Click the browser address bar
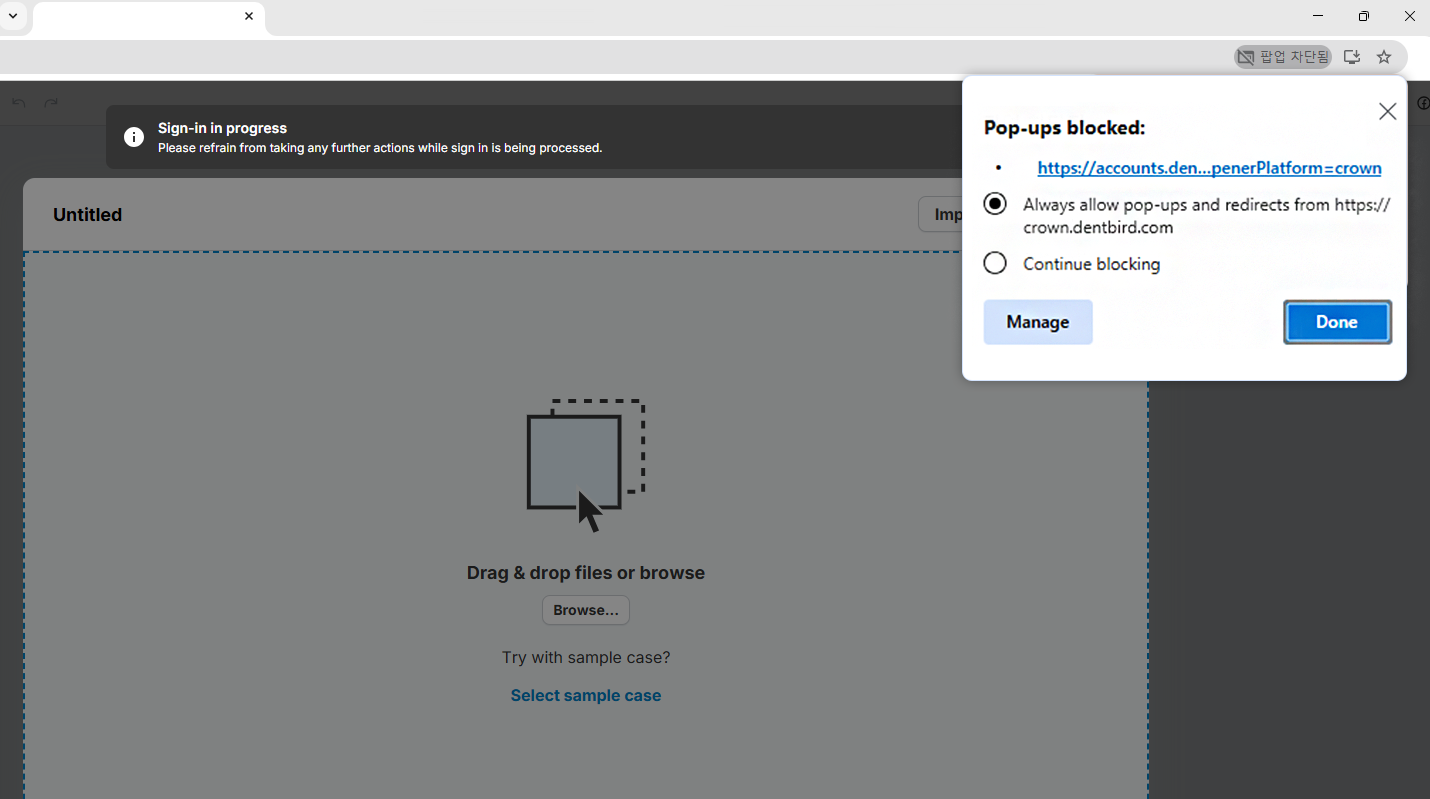 [x=600, y=57]
